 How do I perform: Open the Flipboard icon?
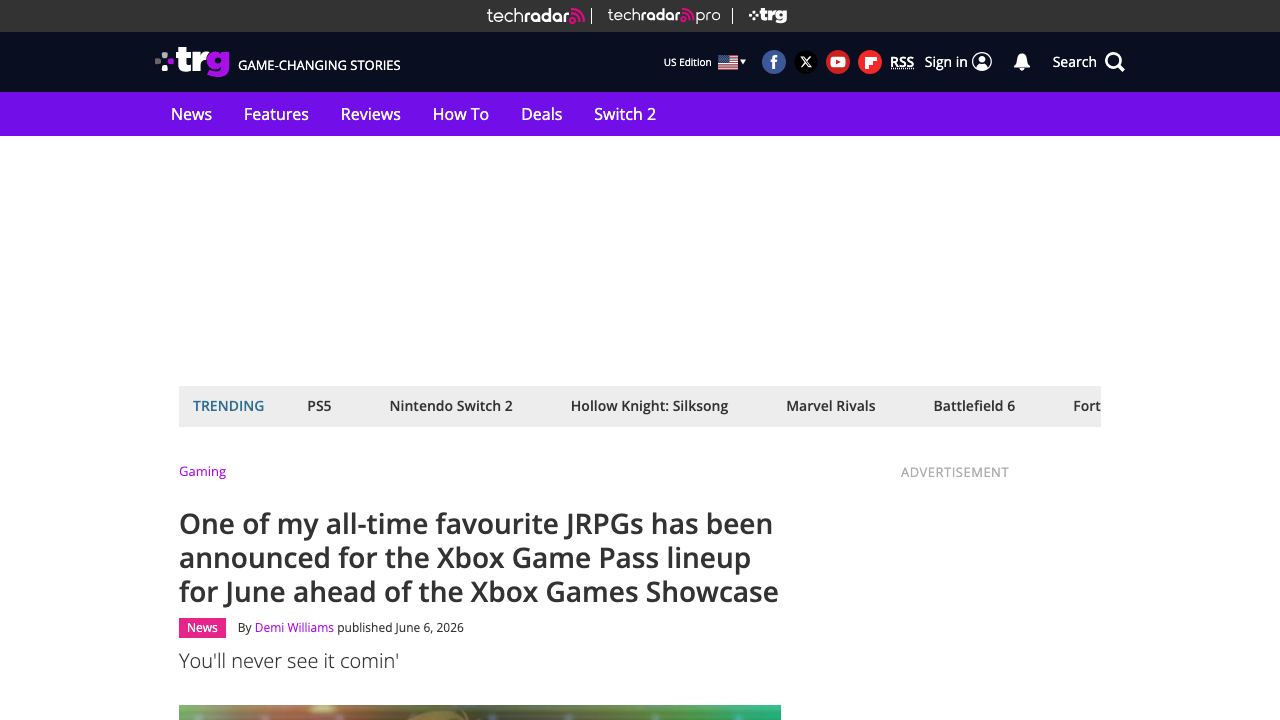[870, 62]
